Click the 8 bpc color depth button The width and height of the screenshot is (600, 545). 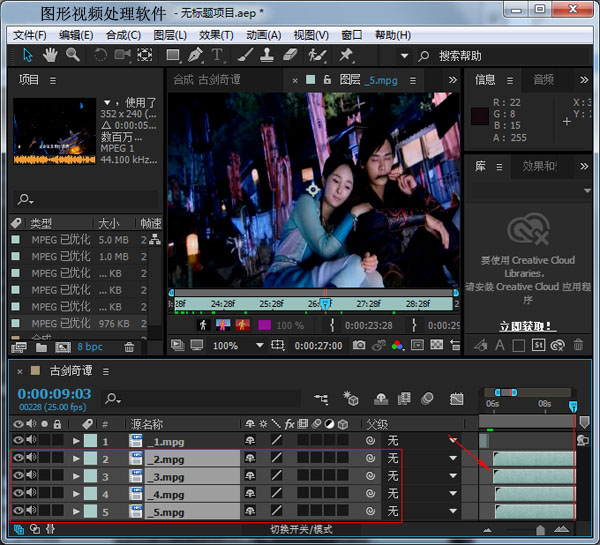(90, 347)
